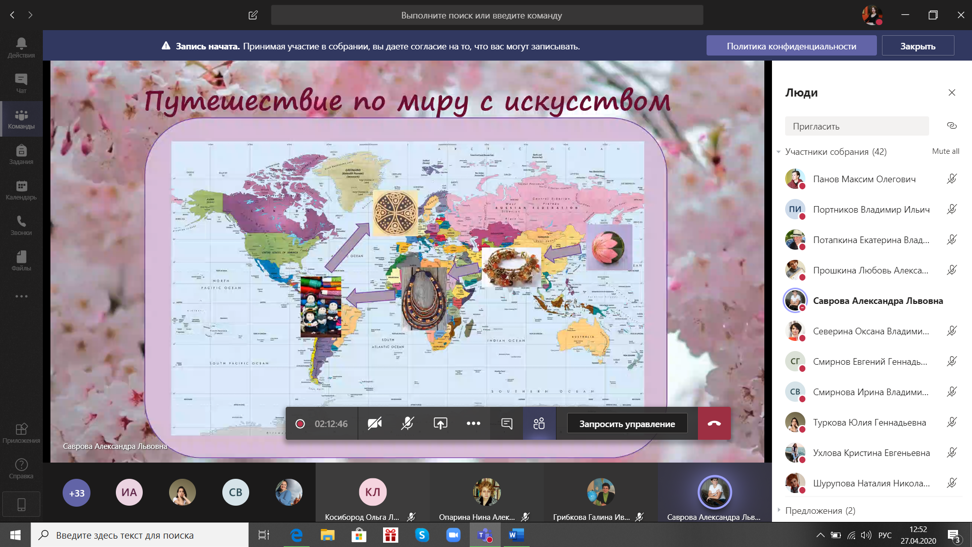Open the Chat icon in left sidebar

[x=21, y=83]
